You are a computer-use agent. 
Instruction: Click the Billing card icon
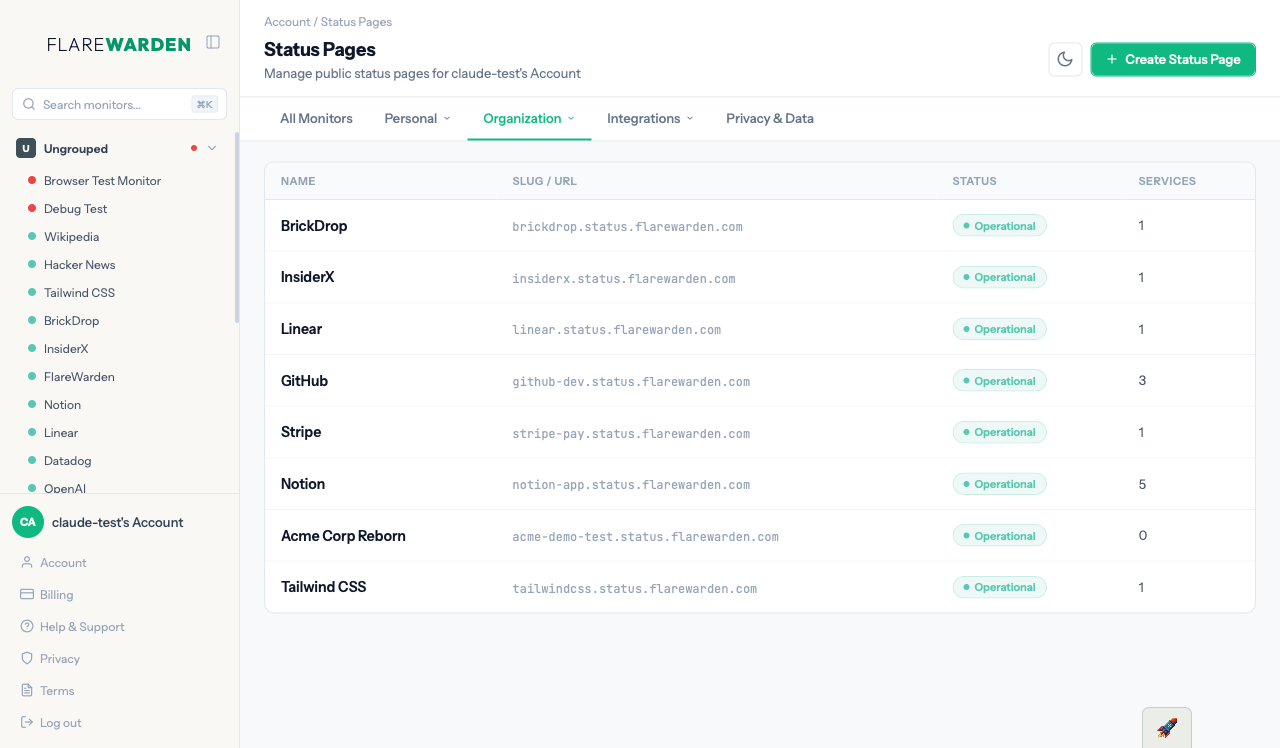tap(28, 595)
